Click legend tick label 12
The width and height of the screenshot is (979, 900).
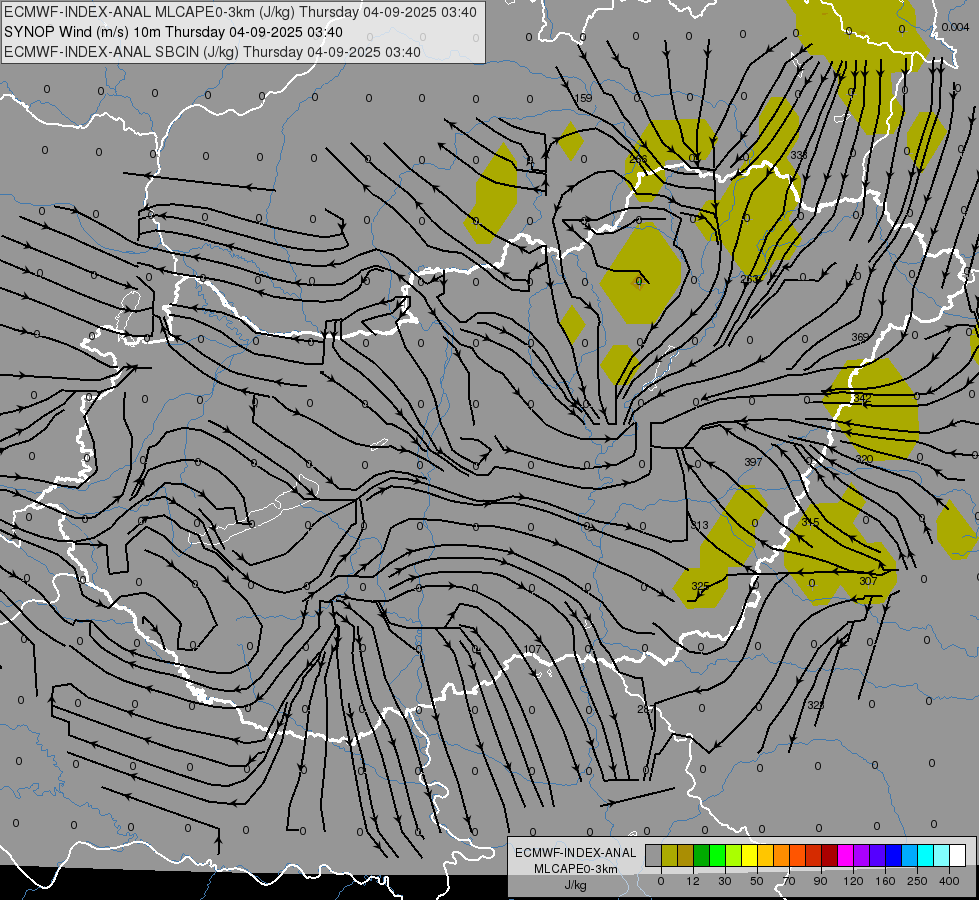pos(693,881)
